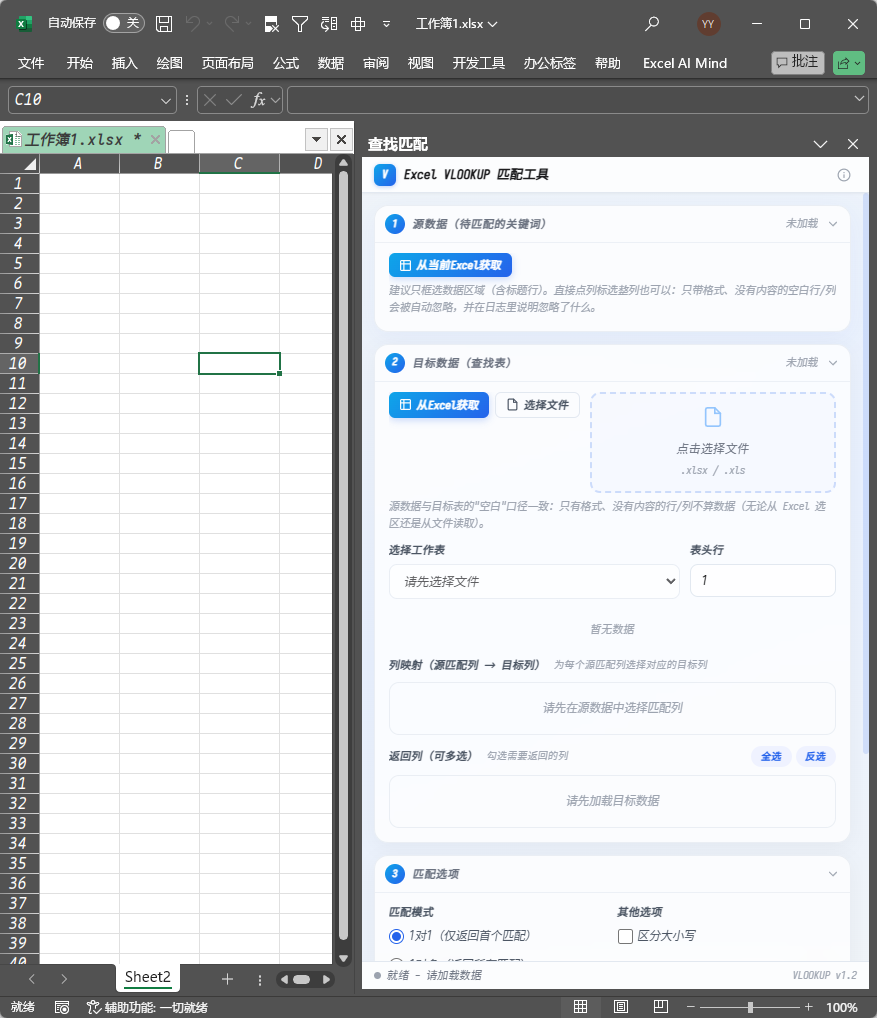
Task: Collapse the 源数据 section chevron
Action: click(833, 224)
